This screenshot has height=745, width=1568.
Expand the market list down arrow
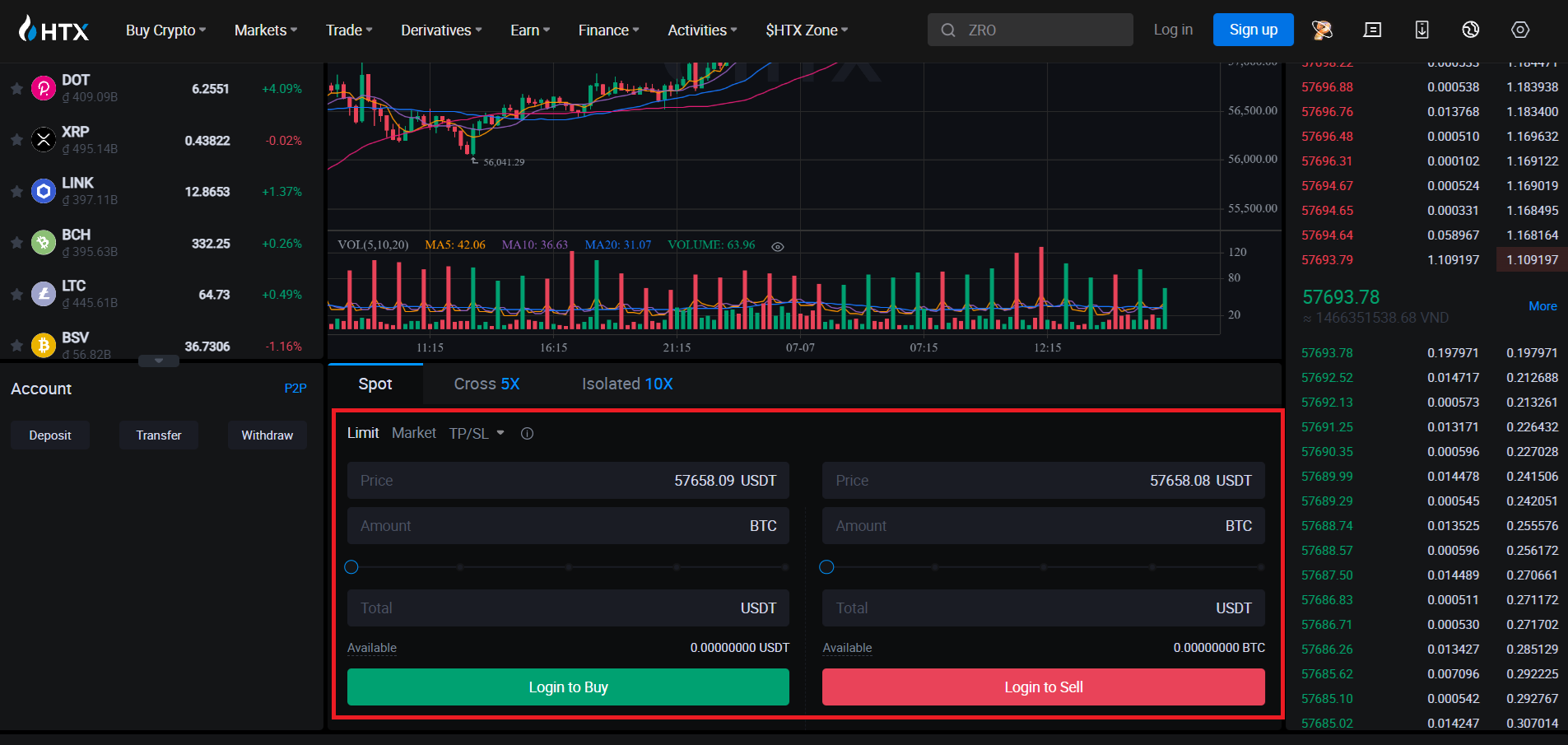click(x=159, y=361)
